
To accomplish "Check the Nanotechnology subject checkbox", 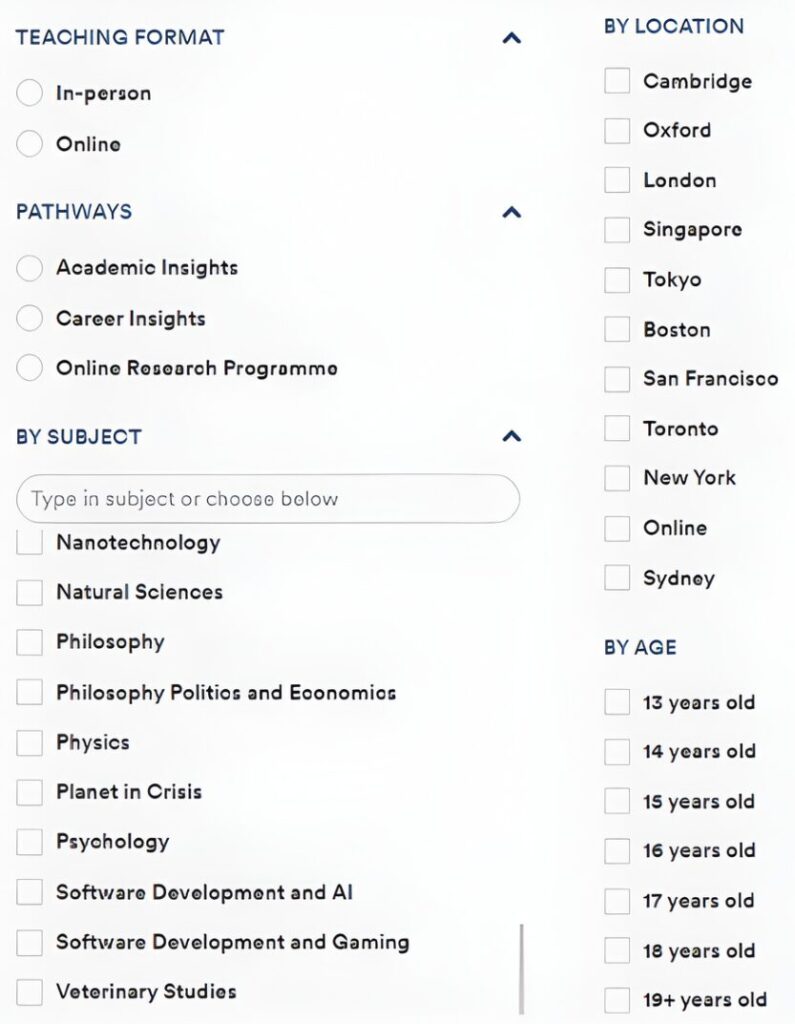I will [x=30, y=543].
